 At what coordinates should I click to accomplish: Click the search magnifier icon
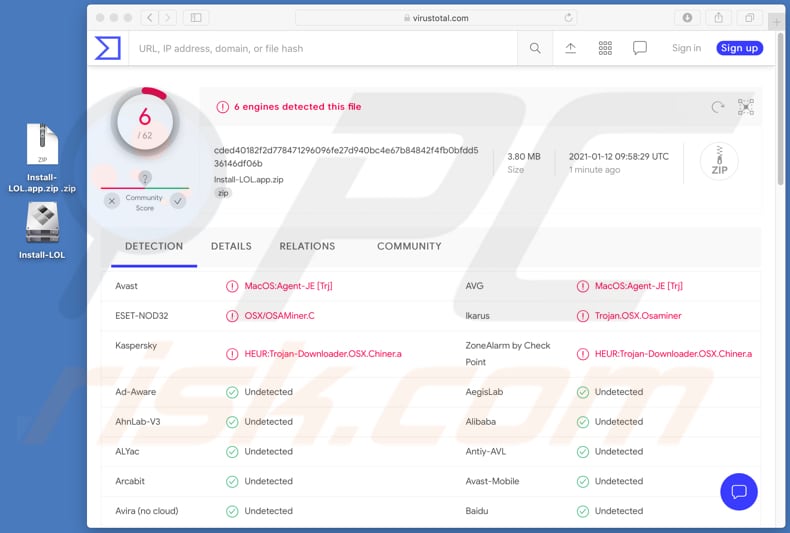(x=535, y=48)
